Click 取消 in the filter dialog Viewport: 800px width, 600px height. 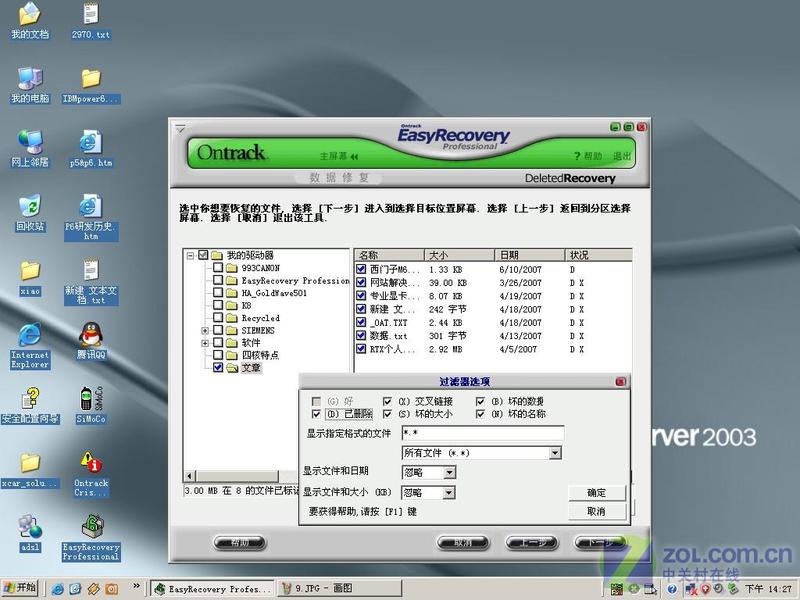tap(596, 511)
